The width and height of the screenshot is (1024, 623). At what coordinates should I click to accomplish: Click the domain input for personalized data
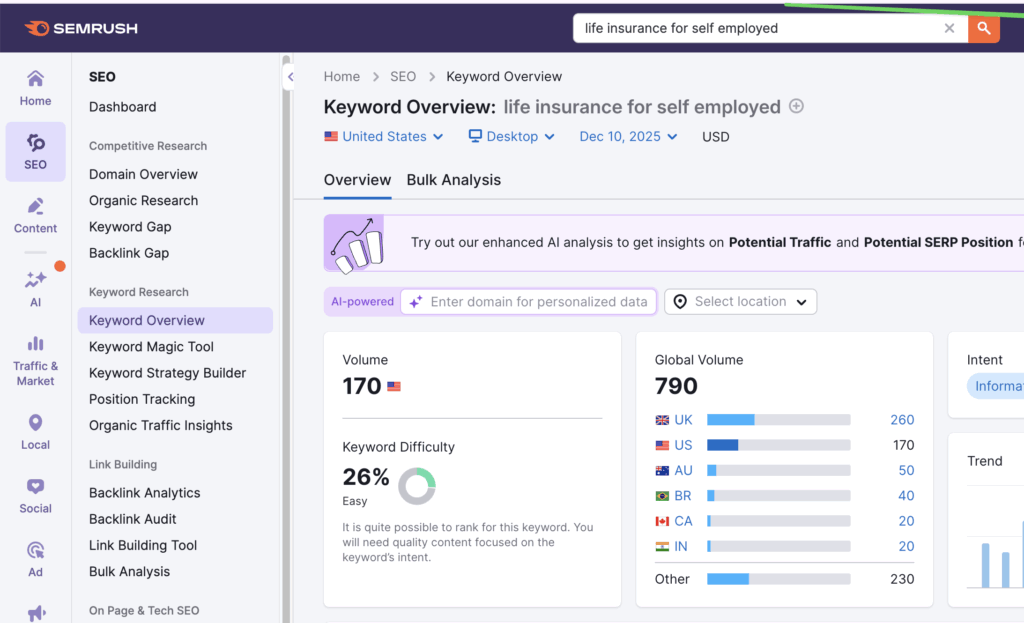click(x=528, y=301)
